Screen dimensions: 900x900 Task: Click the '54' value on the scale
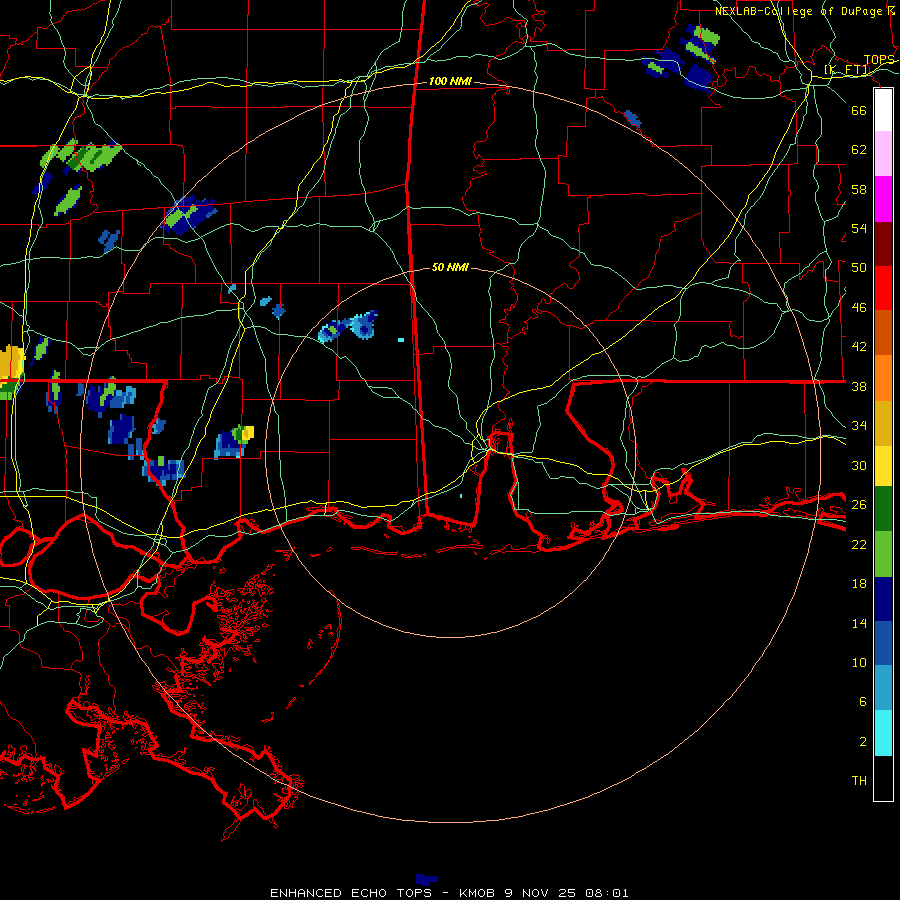(859, 228)
